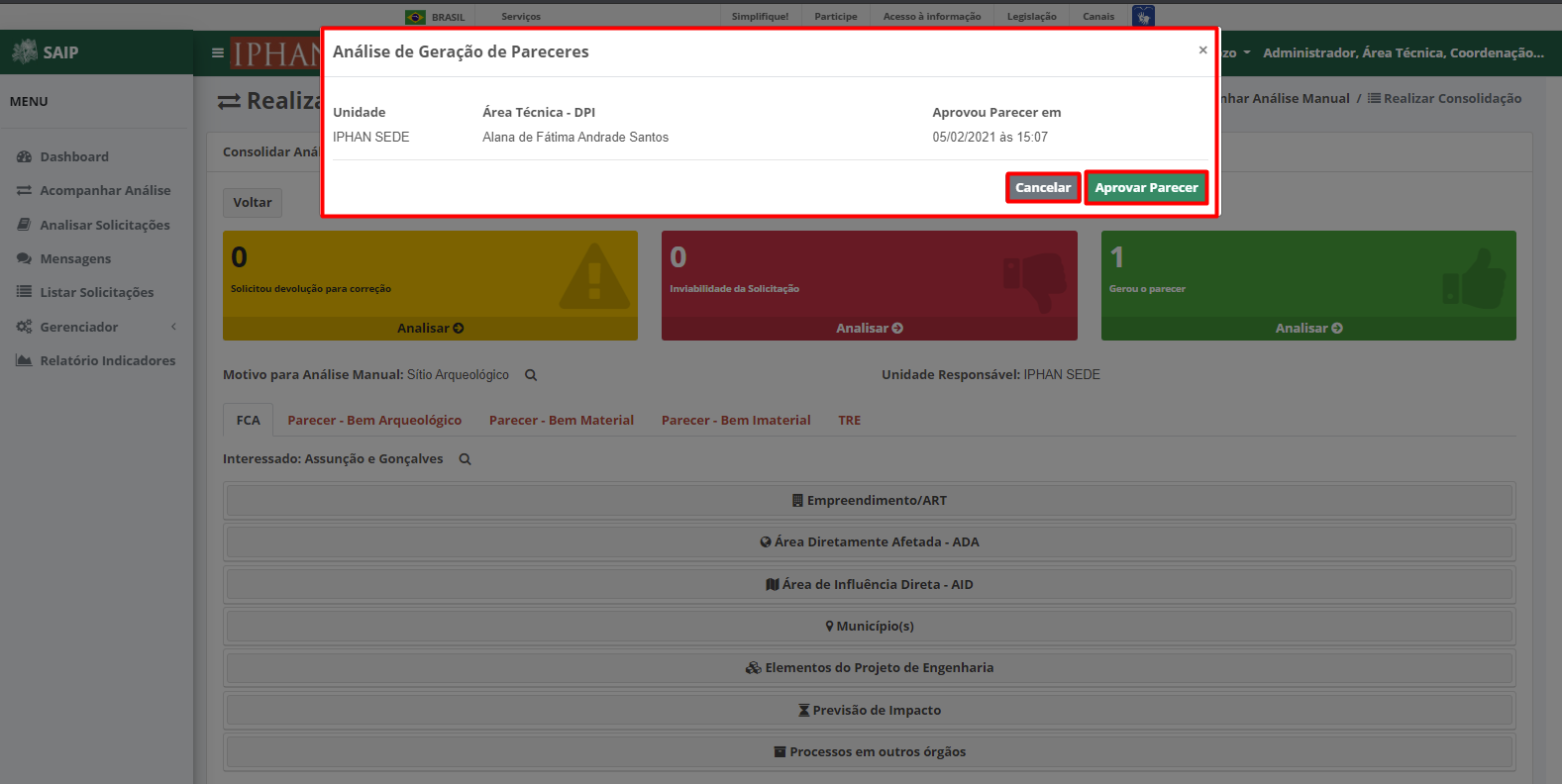Viewport: 1562px width, 784px height.
Task: Close the Análise de Geração de Pareceres dialog
Action: coord(1202,50)
